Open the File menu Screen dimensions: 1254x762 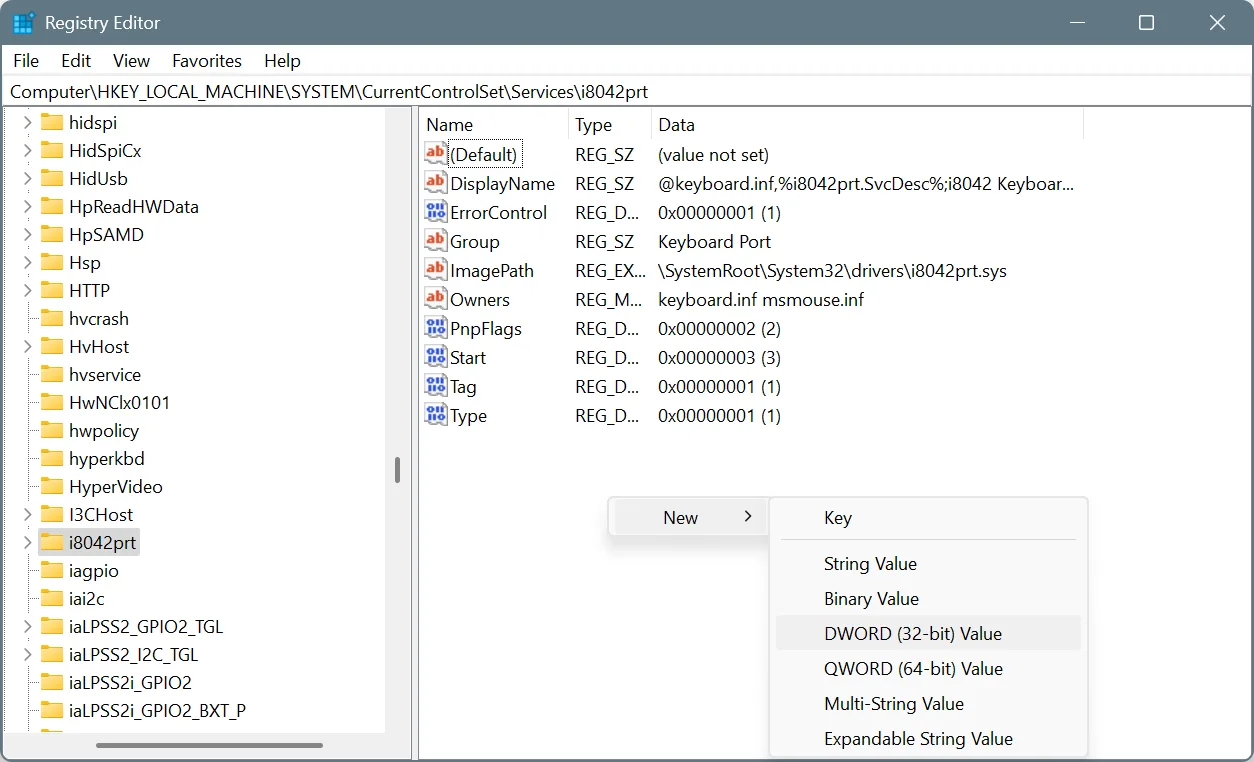(x=26, y=61)
